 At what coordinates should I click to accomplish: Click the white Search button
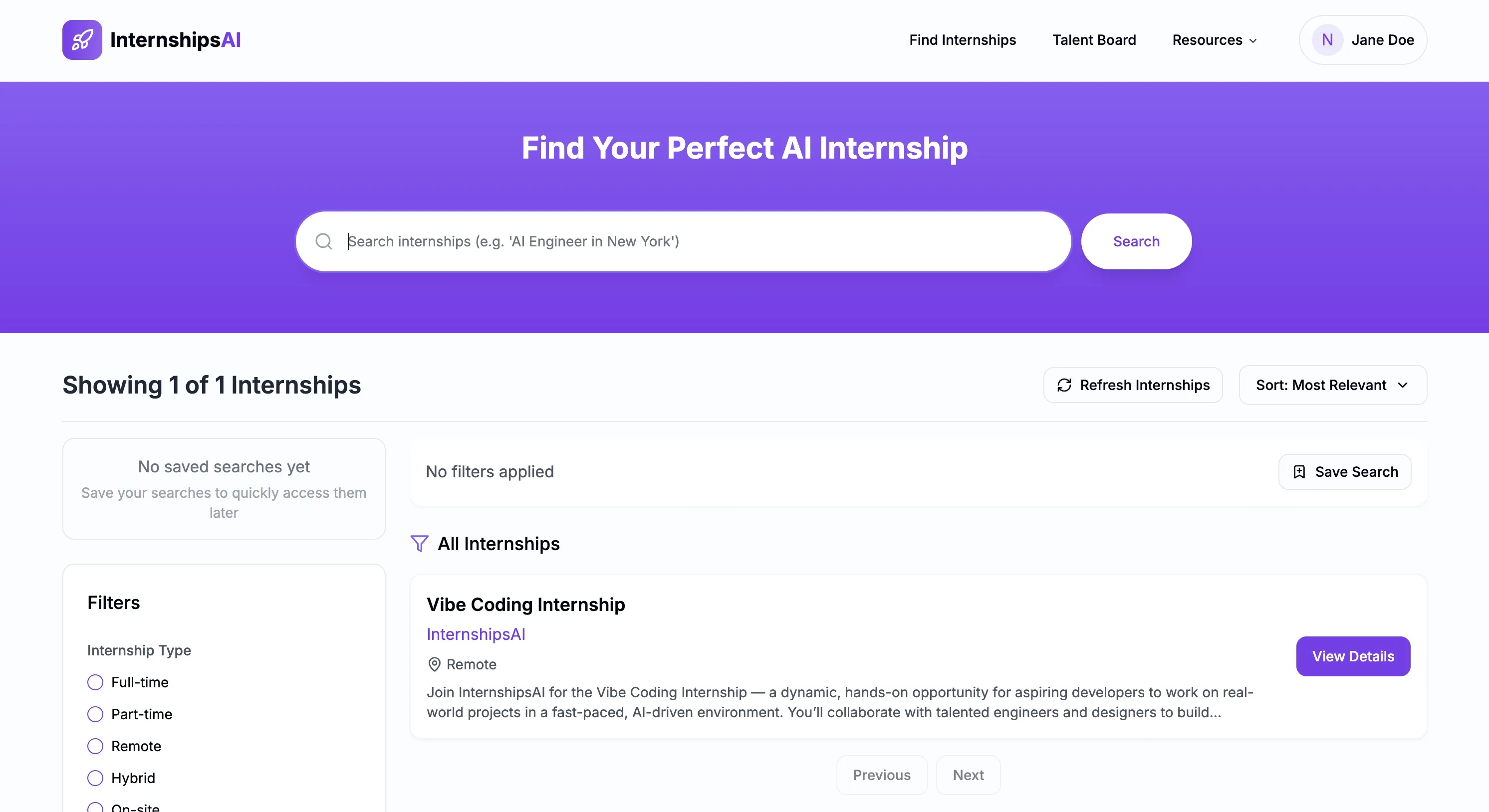point(1136,241)
